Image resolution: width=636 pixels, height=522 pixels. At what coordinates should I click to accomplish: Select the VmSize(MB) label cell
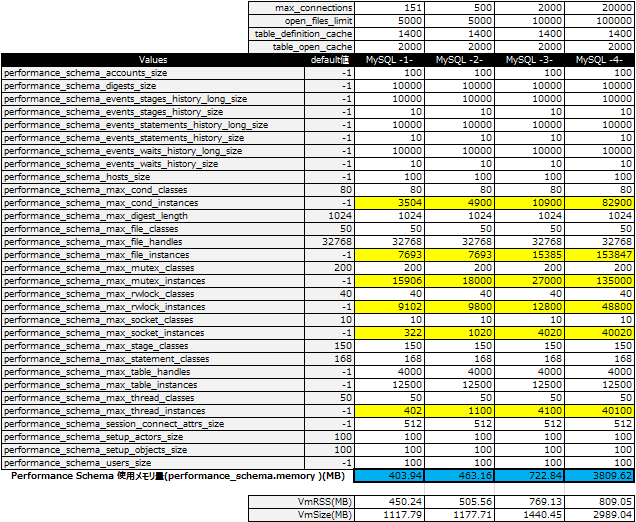(x=301, y=515)
